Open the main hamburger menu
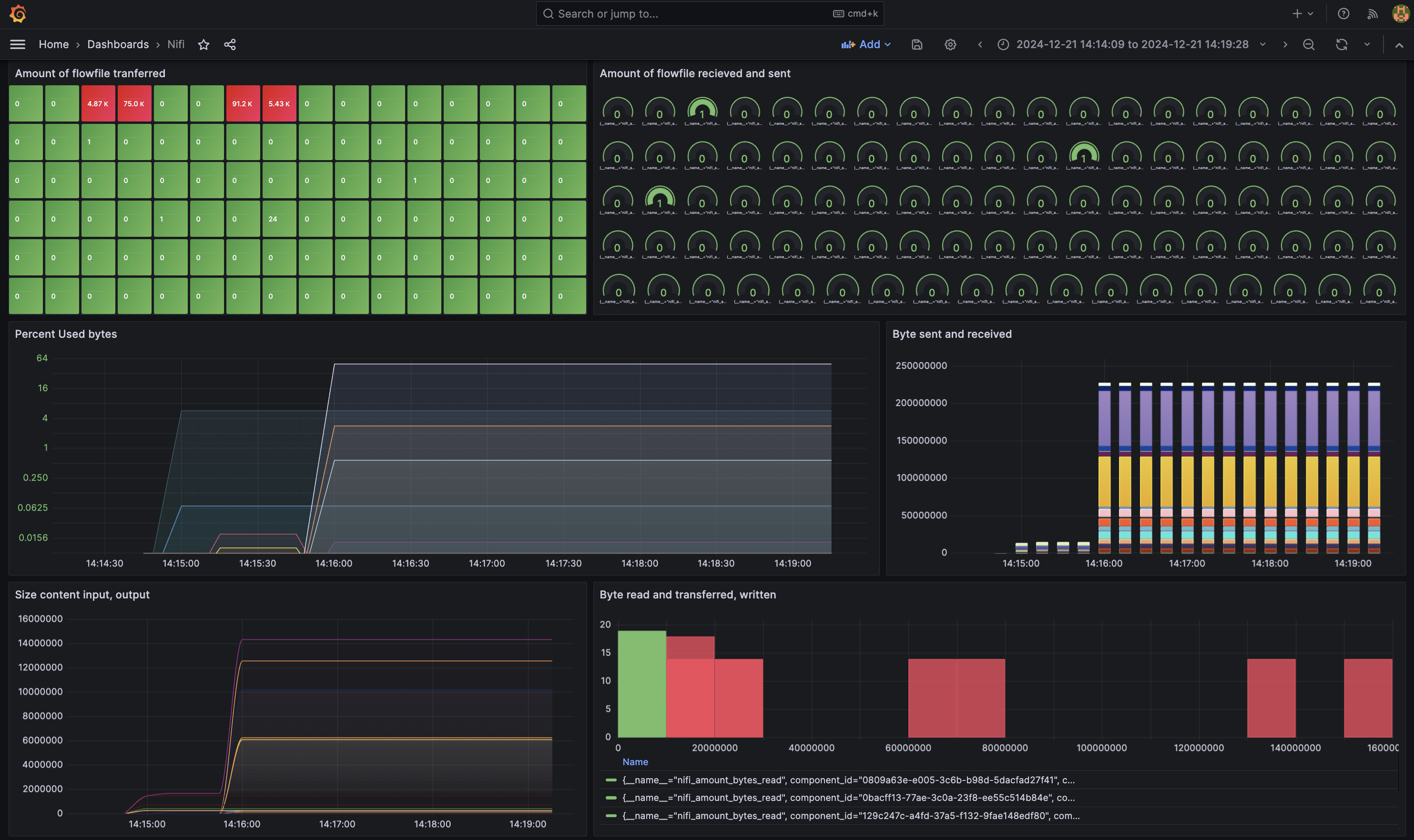The height and width of the screenshot is (840, 1414). click(18, 44)
